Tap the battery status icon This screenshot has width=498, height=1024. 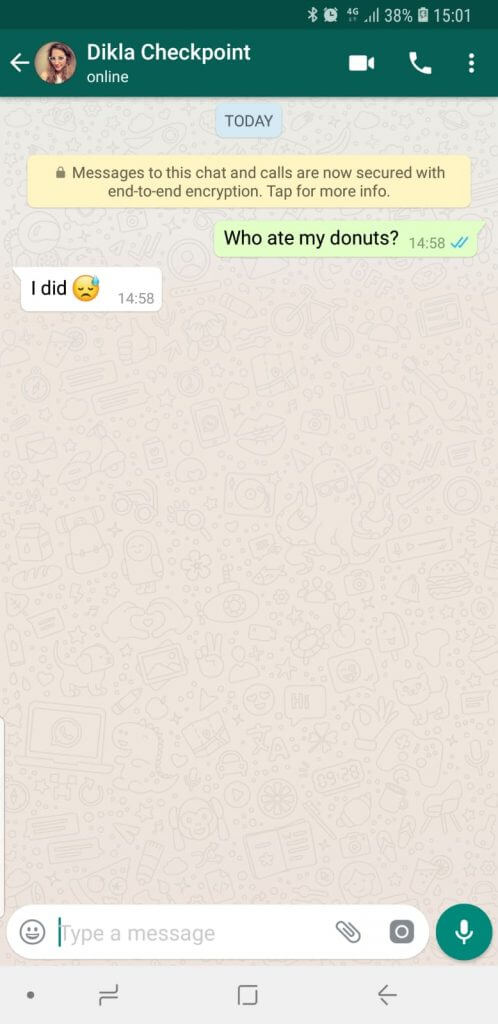pos(422,15)
